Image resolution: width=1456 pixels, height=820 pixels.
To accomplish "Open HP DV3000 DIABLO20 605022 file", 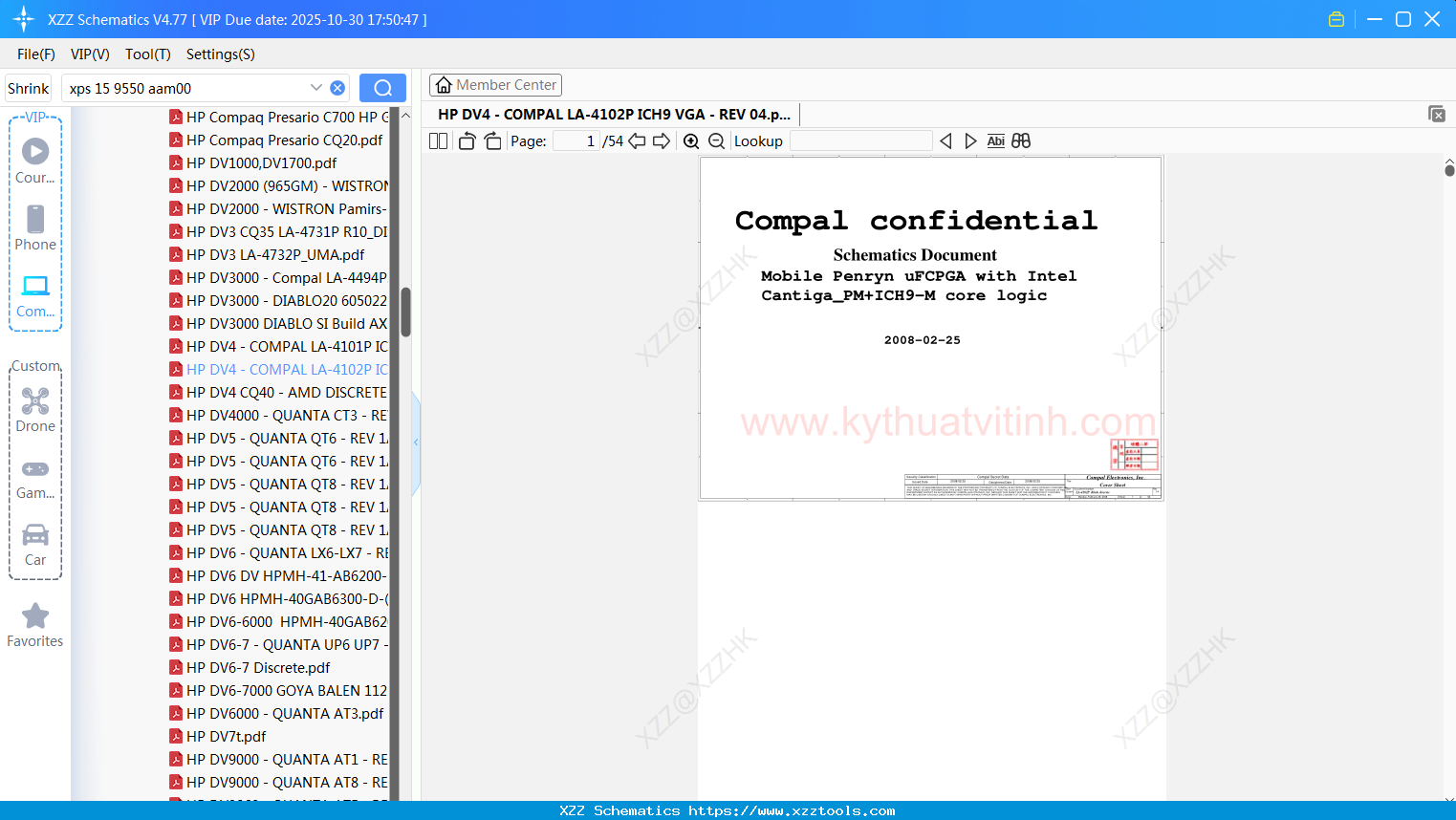I will point(279,300).
